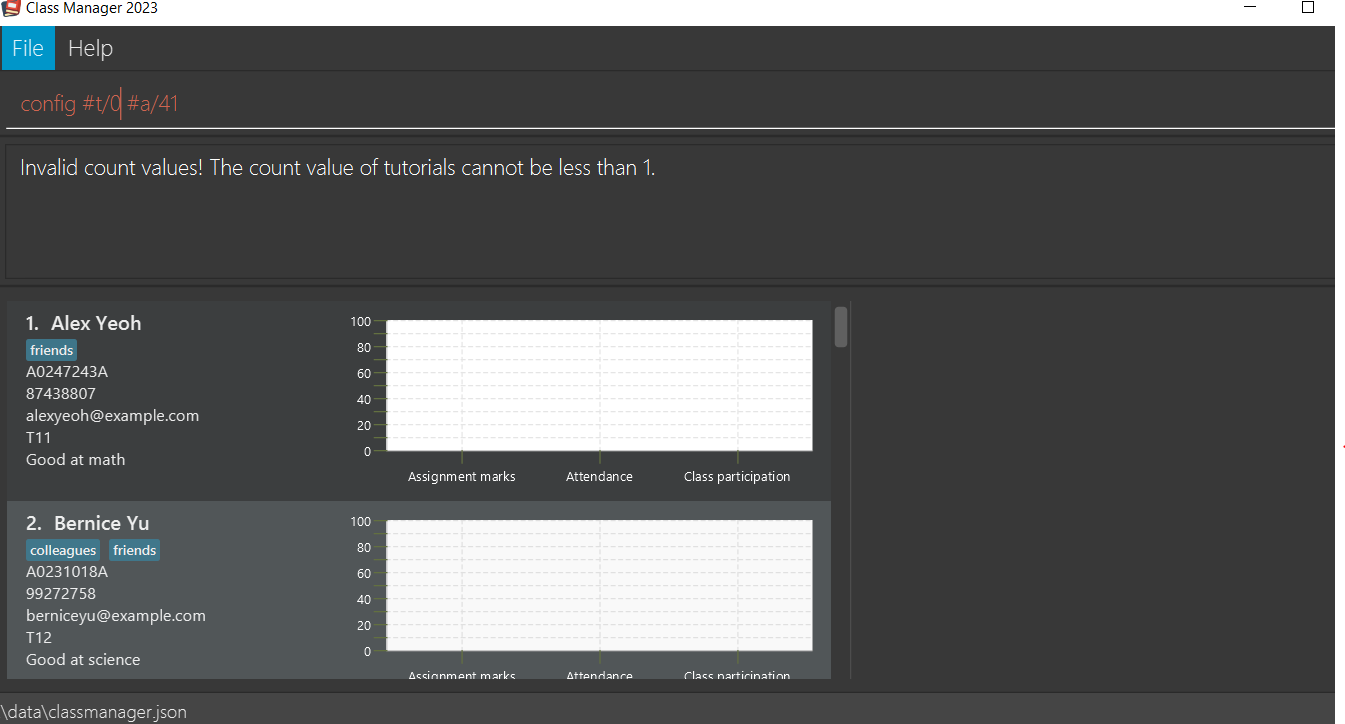
Task: Click the comment Good at science
Action: click(83, 660)
